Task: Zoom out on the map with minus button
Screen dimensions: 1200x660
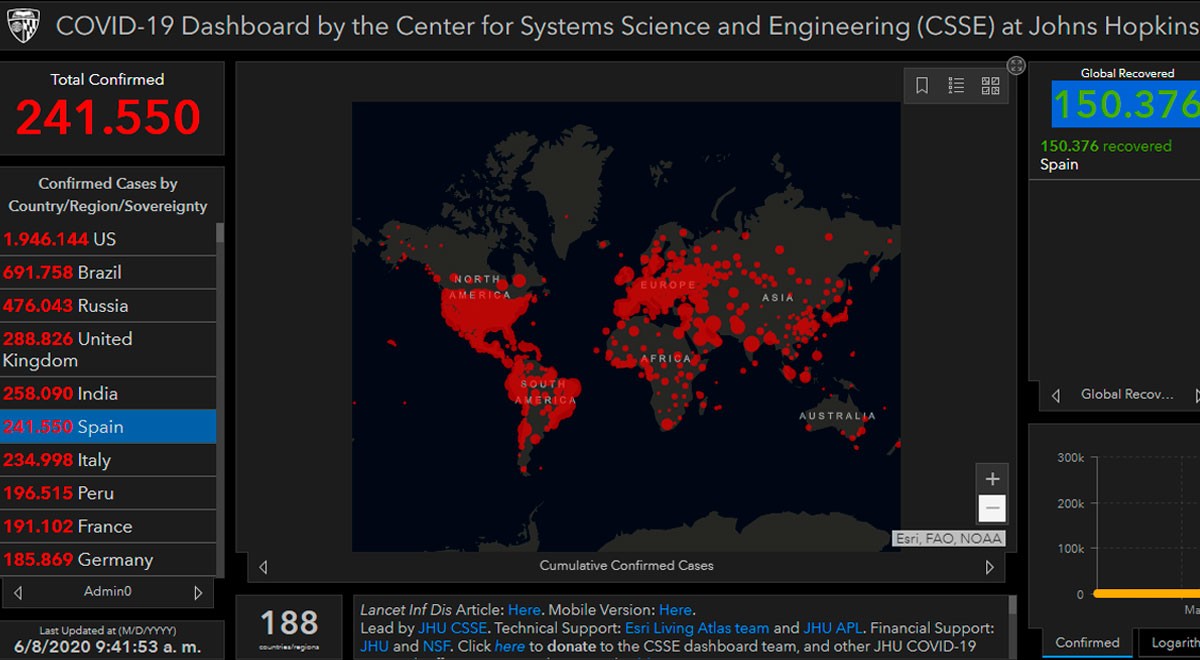Action: coord(992,508)
